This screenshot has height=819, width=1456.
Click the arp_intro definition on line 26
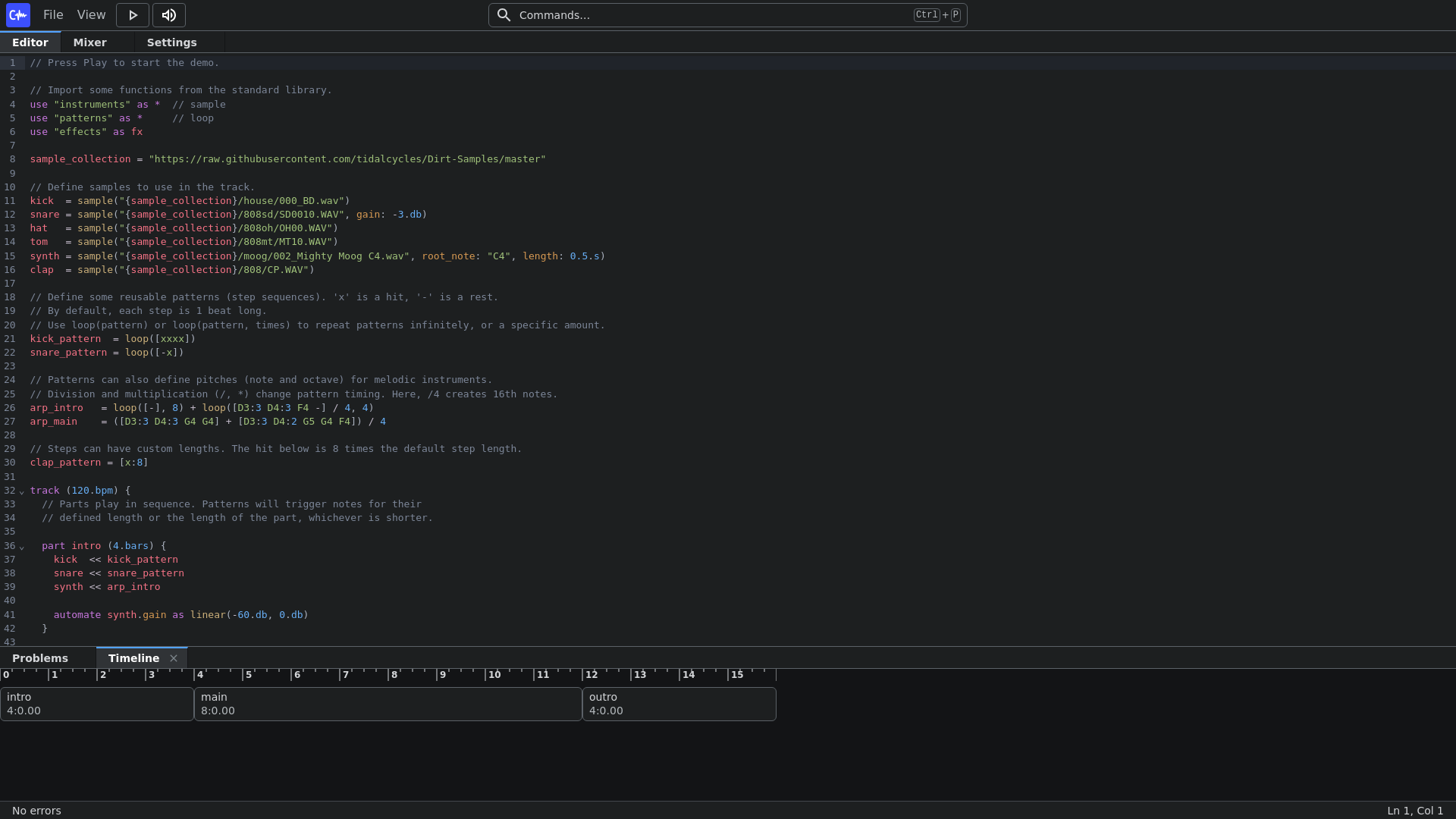pos(202,408)
